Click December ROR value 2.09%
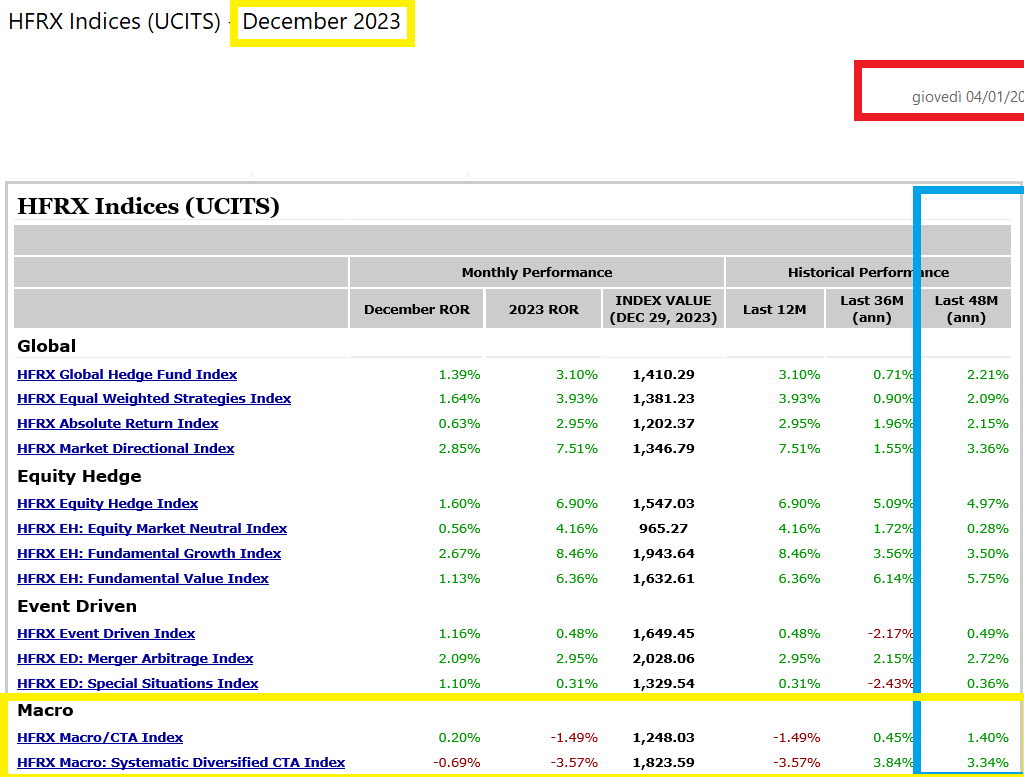 459,659
